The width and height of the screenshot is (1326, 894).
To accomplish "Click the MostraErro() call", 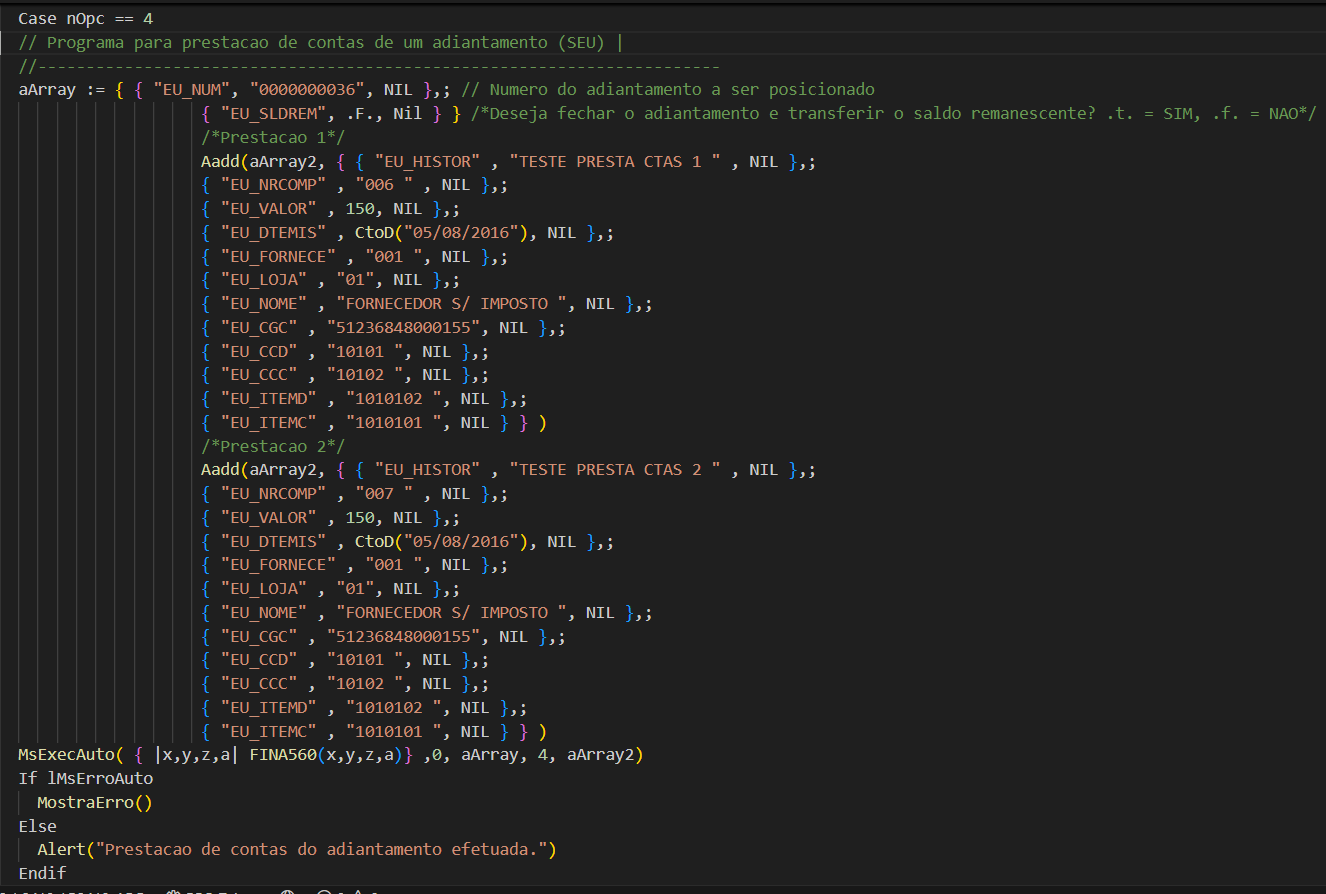I will pyautogui.click(x=94, y=802).
